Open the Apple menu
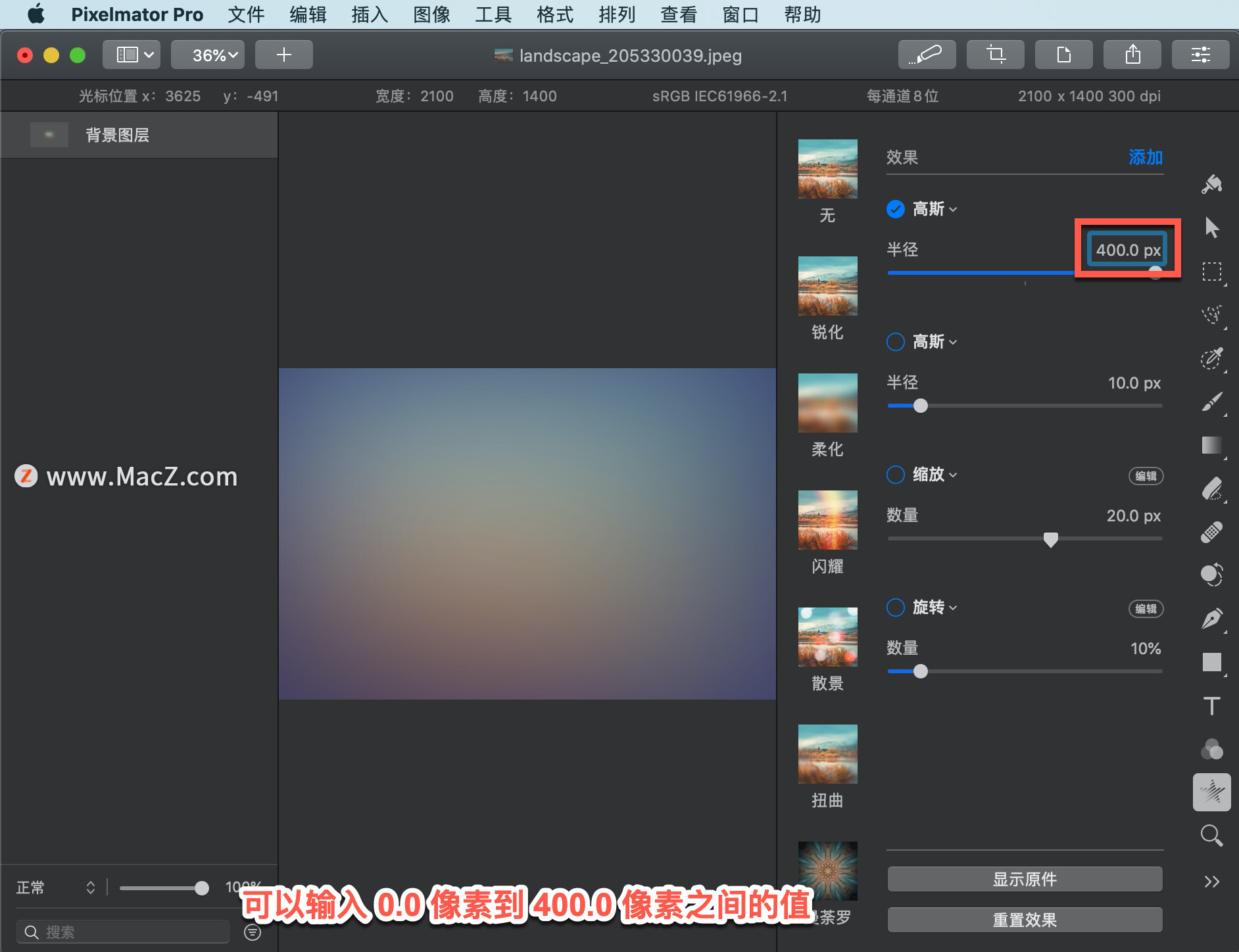Screen dimensions: 1239x952 [x=36, y=14]
